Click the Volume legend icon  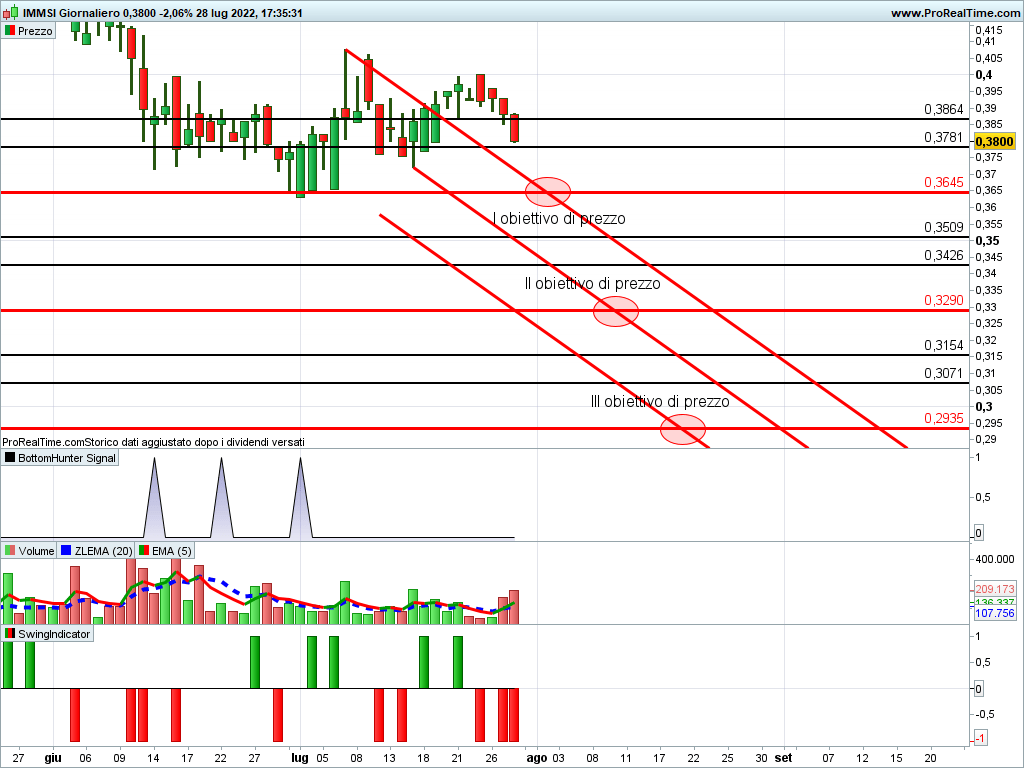[10, 551]
